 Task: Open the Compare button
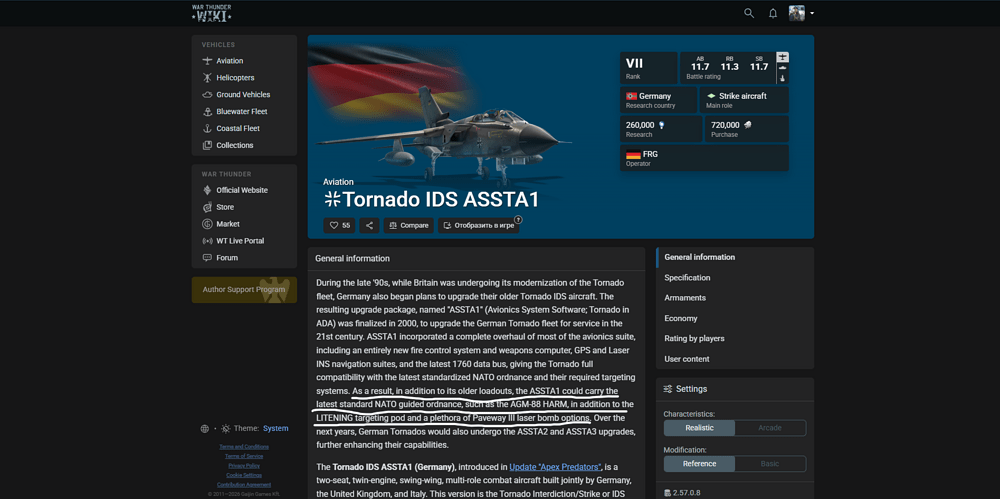pyautogui.click(x=409, y=225)
